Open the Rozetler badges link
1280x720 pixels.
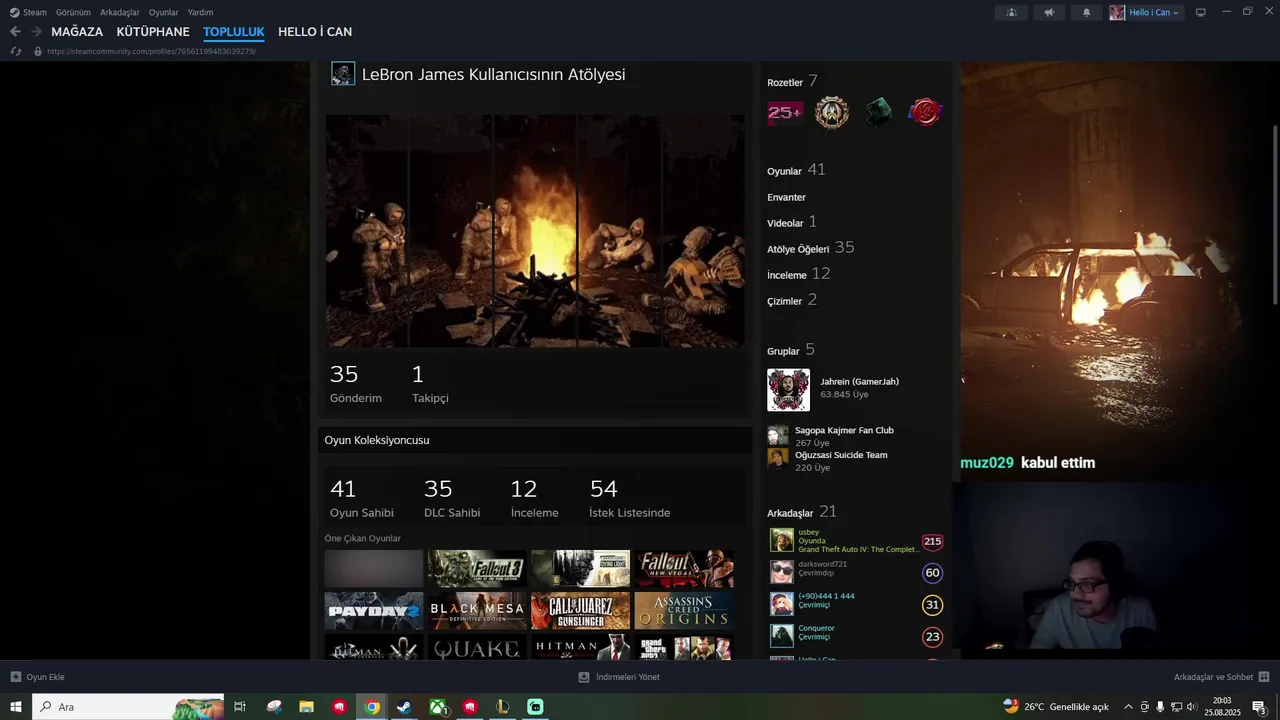coord(792,81)
